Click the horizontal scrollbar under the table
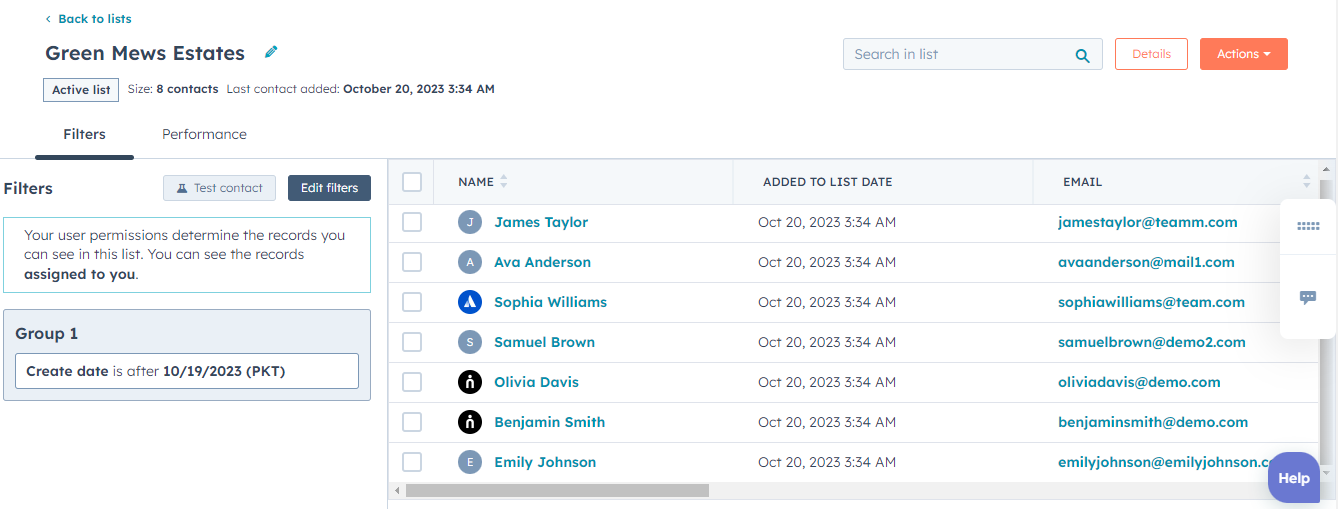The width and height of the screenshot is (1338, 509). 557,491
